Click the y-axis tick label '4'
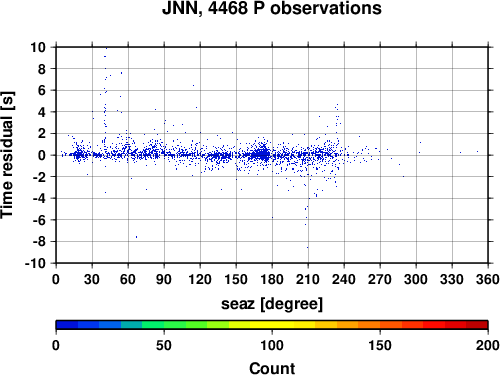Viewport: 500px width, 375px height. [x=41, y=112]
